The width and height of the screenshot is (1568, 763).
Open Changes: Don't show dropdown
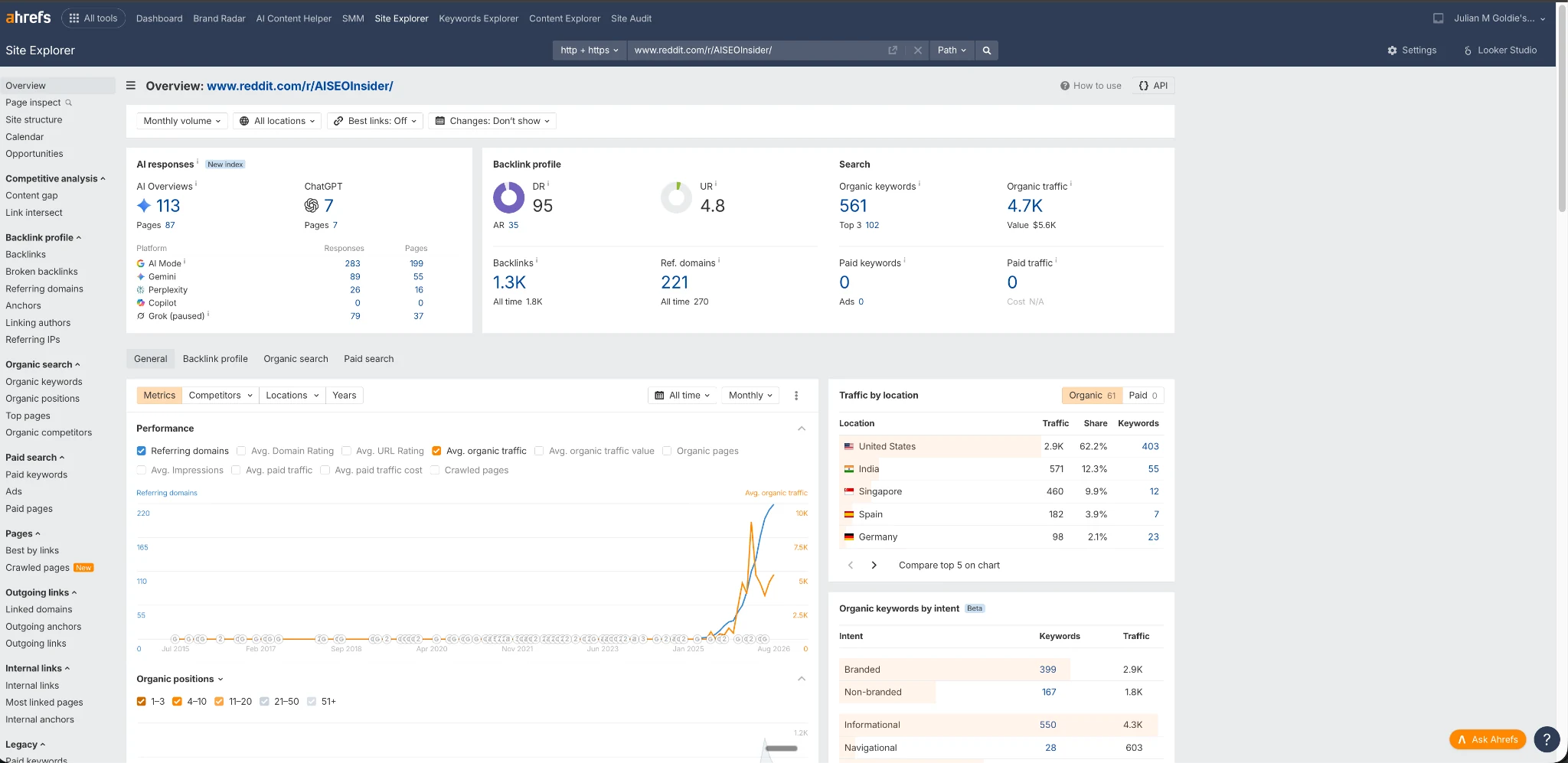pos(492,121)
